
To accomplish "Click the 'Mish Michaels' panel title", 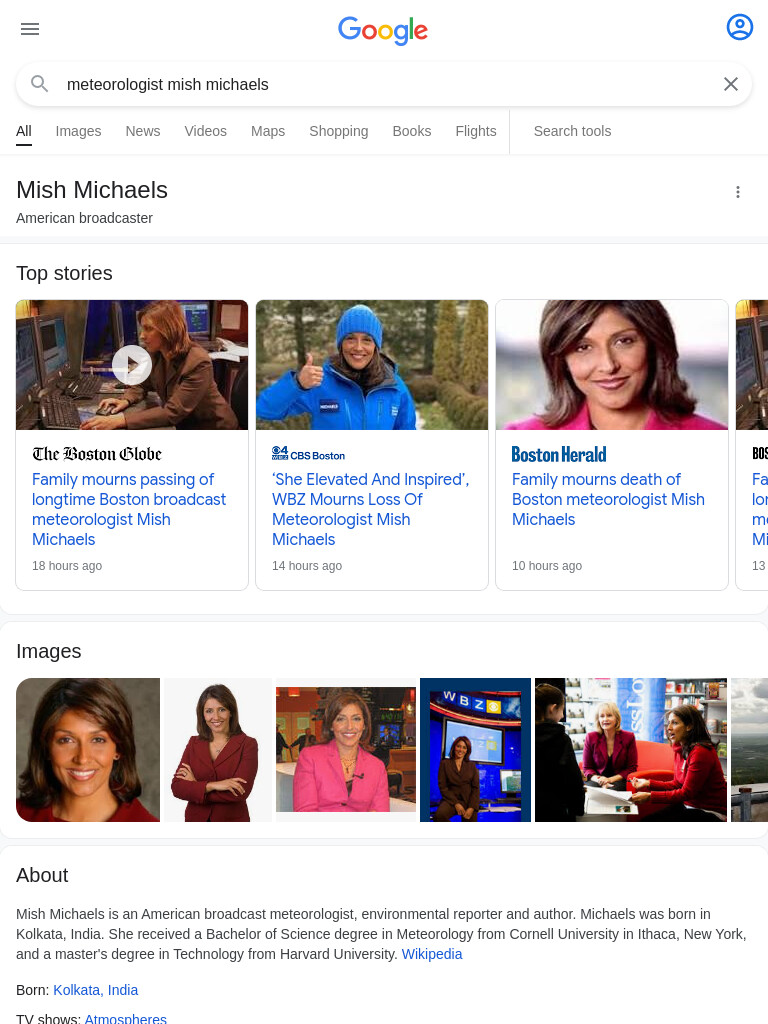I will (x=92, y=190).
